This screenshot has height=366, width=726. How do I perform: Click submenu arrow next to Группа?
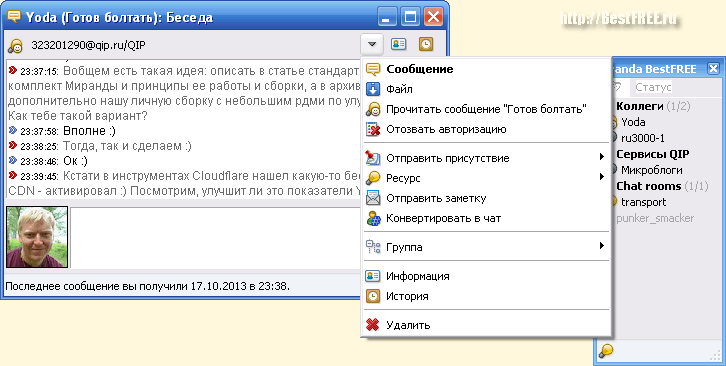pos(601,246)
